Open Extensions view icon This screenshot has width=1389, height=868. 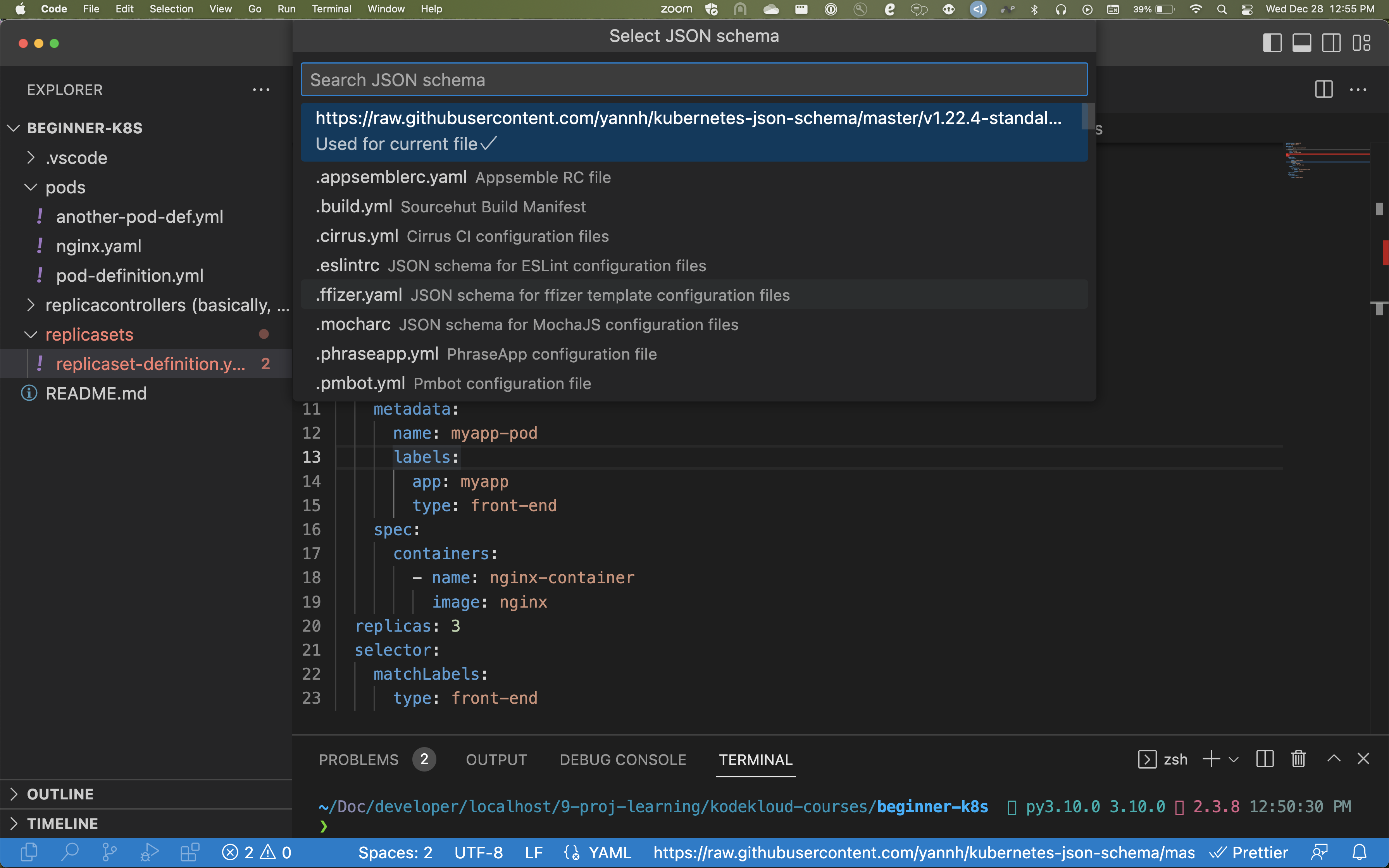tap(190, 852)
